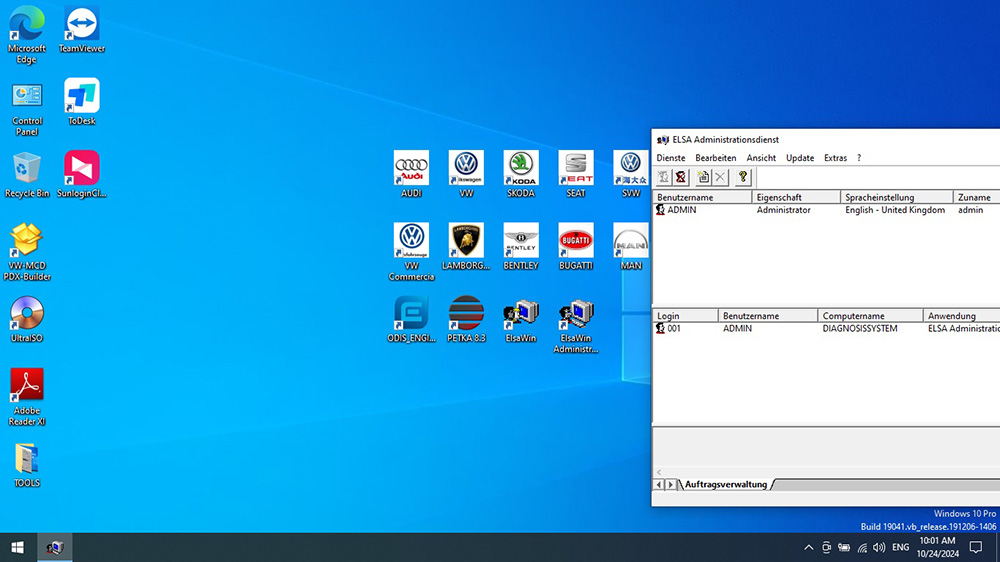Open the Action Center notifications
The height and width of the screenshot is (562, 1000).
976,547
